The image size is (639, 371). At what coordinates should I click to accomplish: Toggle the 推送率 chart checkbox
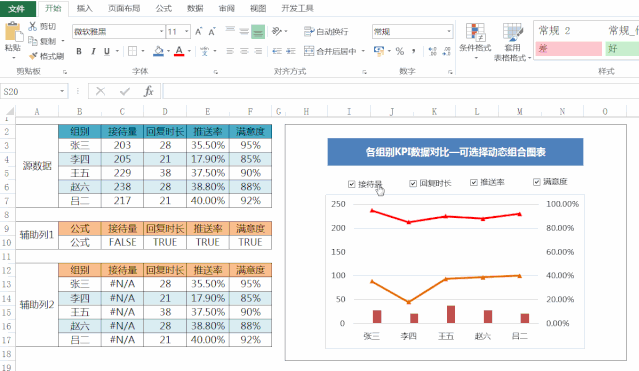[x=474, y=182]
